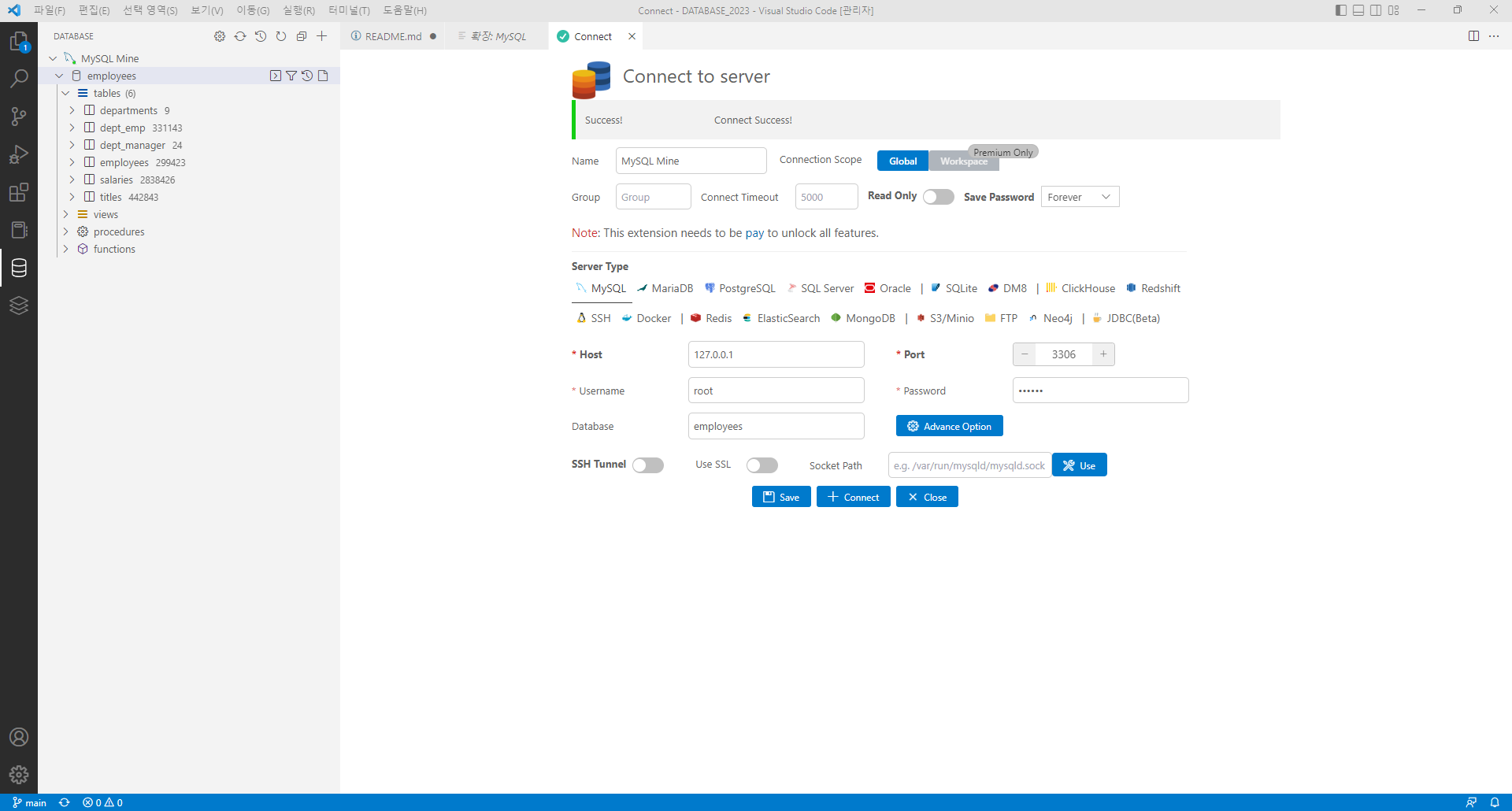Screen dimensions: 1512x811
Task: Click the Socket Path input field
Action: (x=969, y=465)
